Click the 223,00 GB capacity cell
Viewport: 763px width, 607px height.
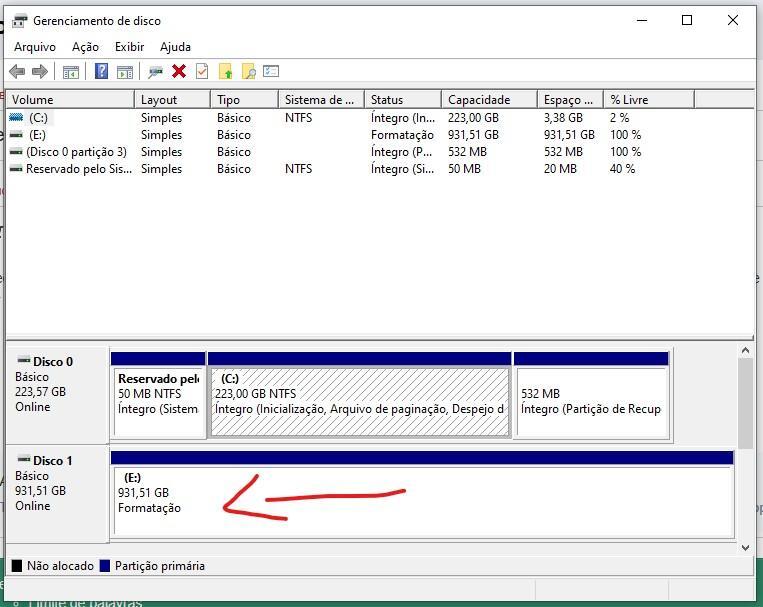(473, 118)
